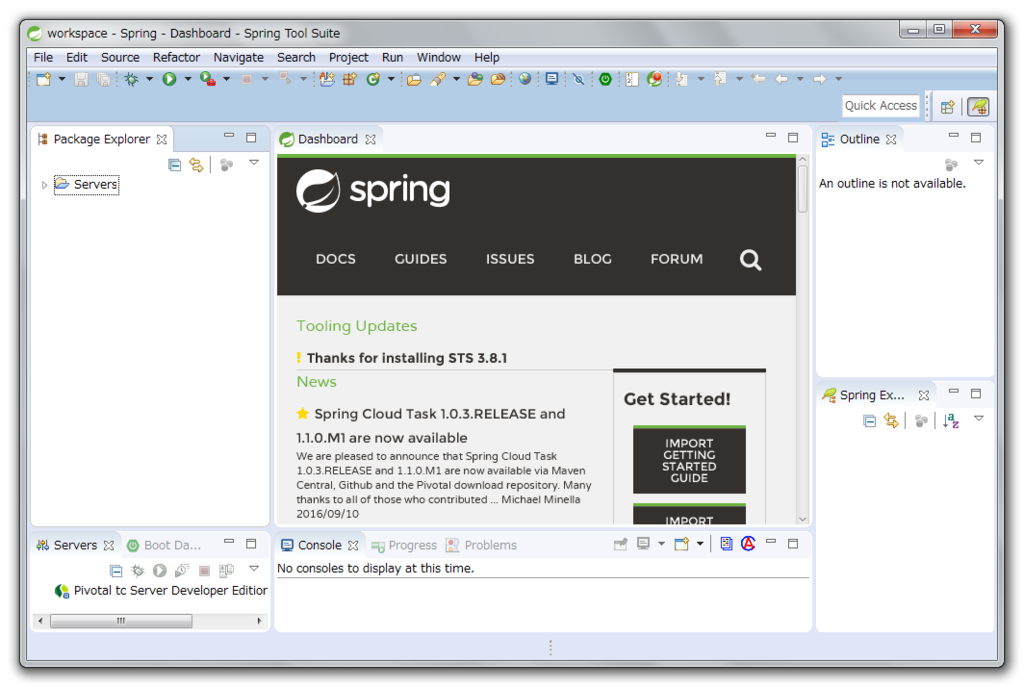Click Open Perspective icon beside Quick Access
Screen dimensions: 1024x687
tap(948, 106)
